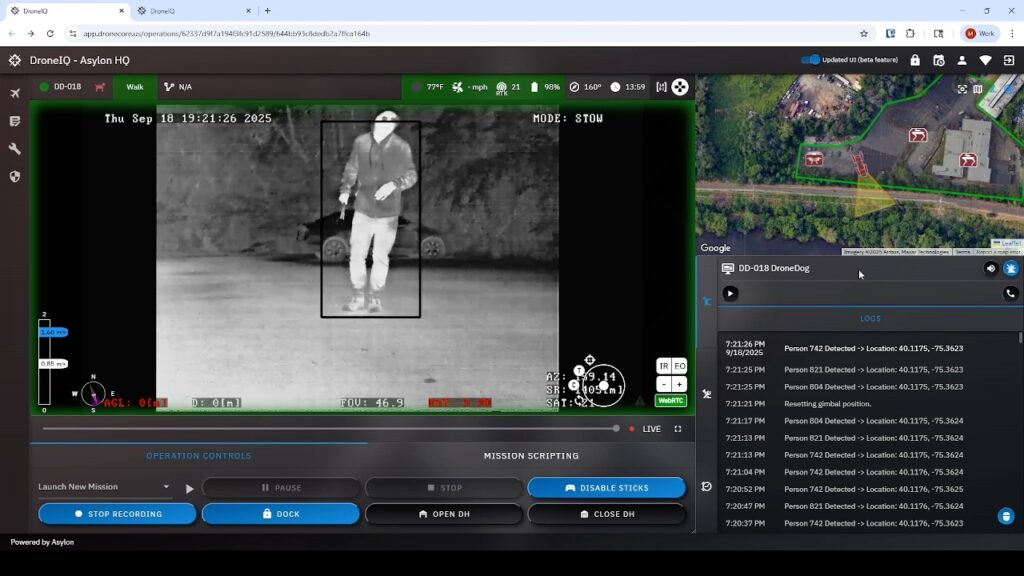
Task: Click the lock icon in top header
Action: tap(915, 60)
